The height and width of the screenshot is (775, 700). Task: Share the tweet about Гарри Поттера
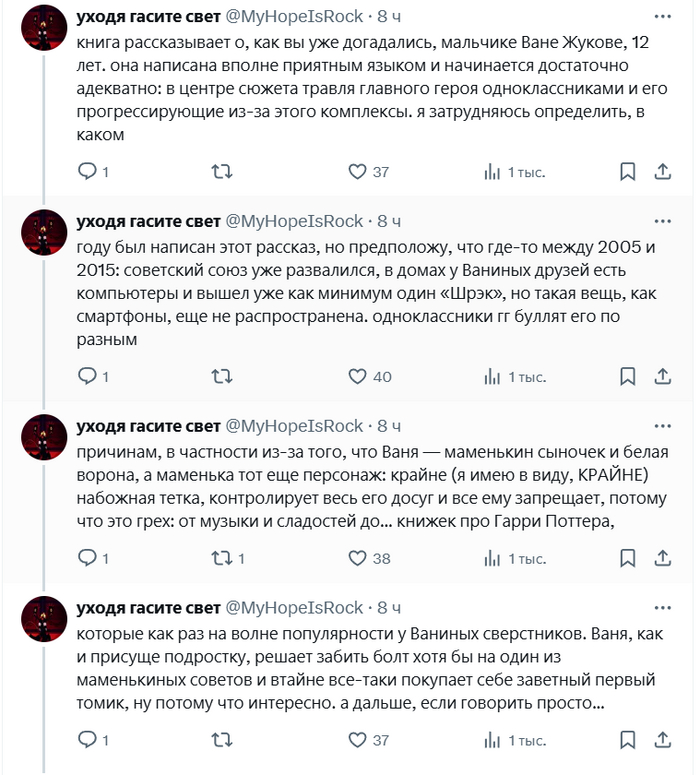(x=662, y=558)
